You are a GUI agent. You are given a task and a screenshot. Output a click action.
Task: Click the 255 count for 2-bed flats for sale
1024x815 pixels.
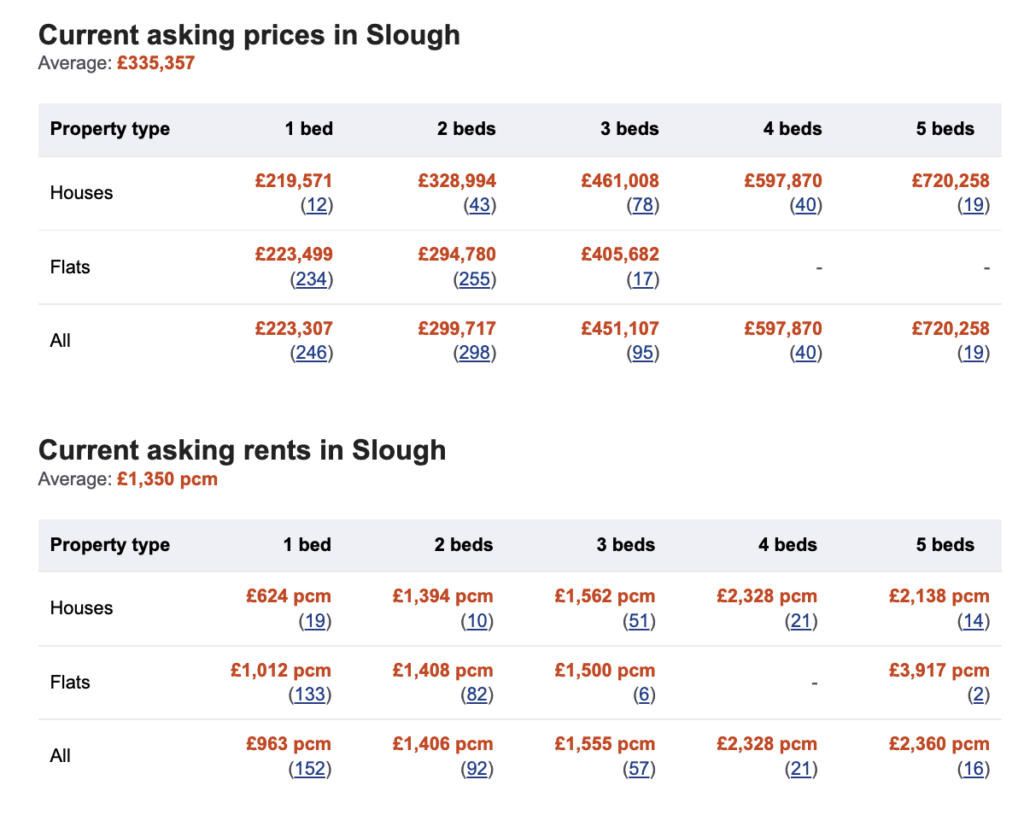click(x=474, y=279)
